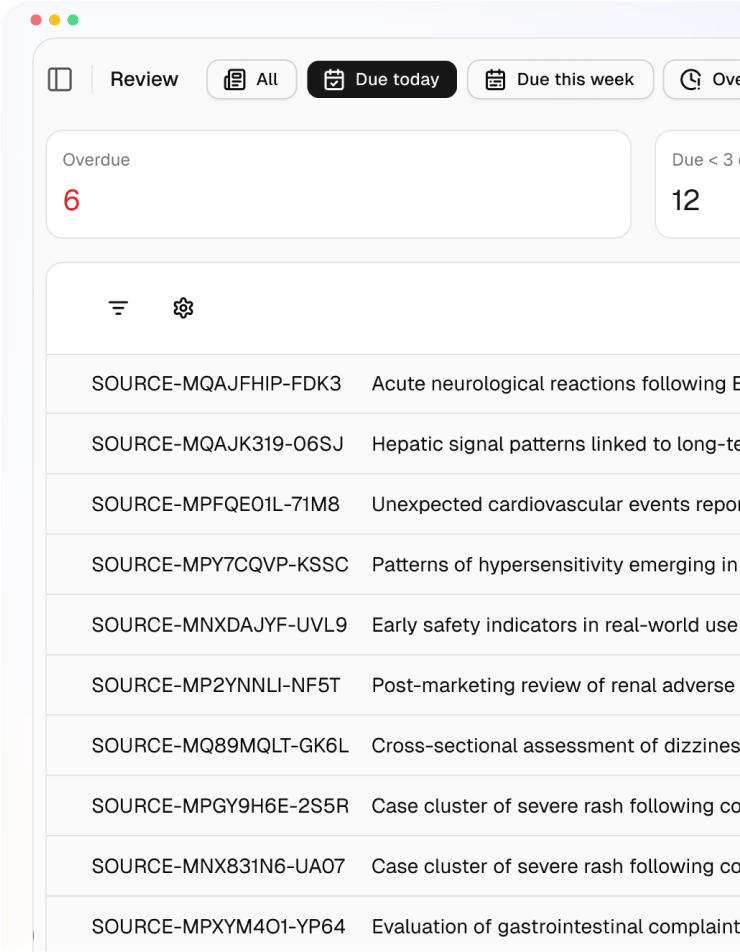The image size is (740, 952).
Task: Click source ID SOURCE-MNX831N6-UA07
Action: click(218, 866)
